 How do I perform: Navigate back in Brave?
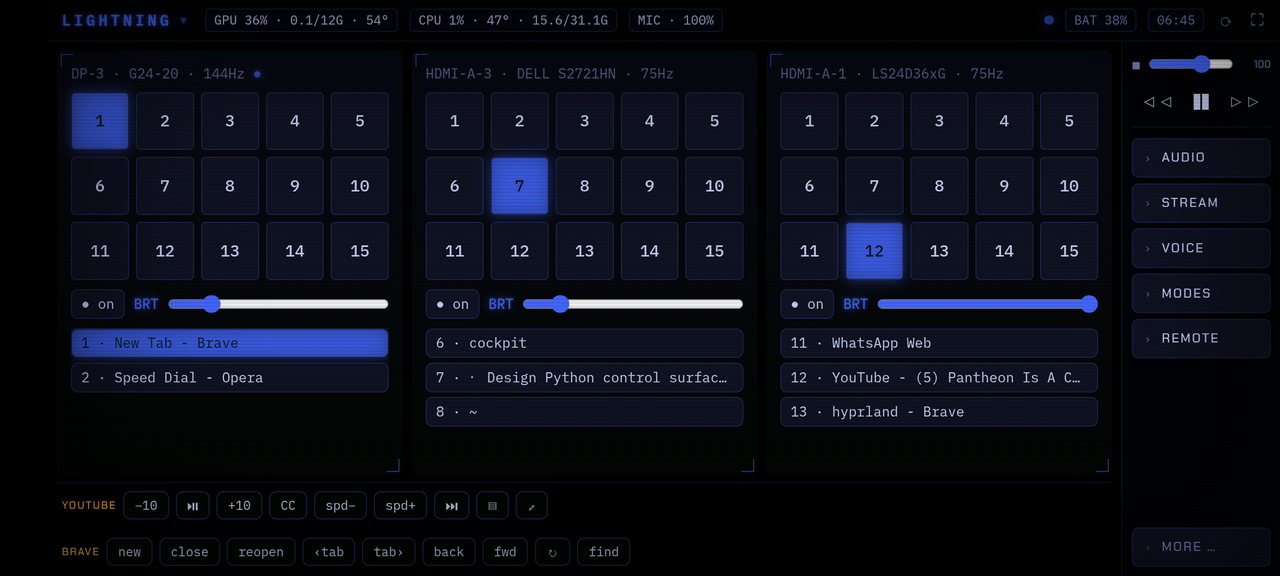tap(449, 552)
